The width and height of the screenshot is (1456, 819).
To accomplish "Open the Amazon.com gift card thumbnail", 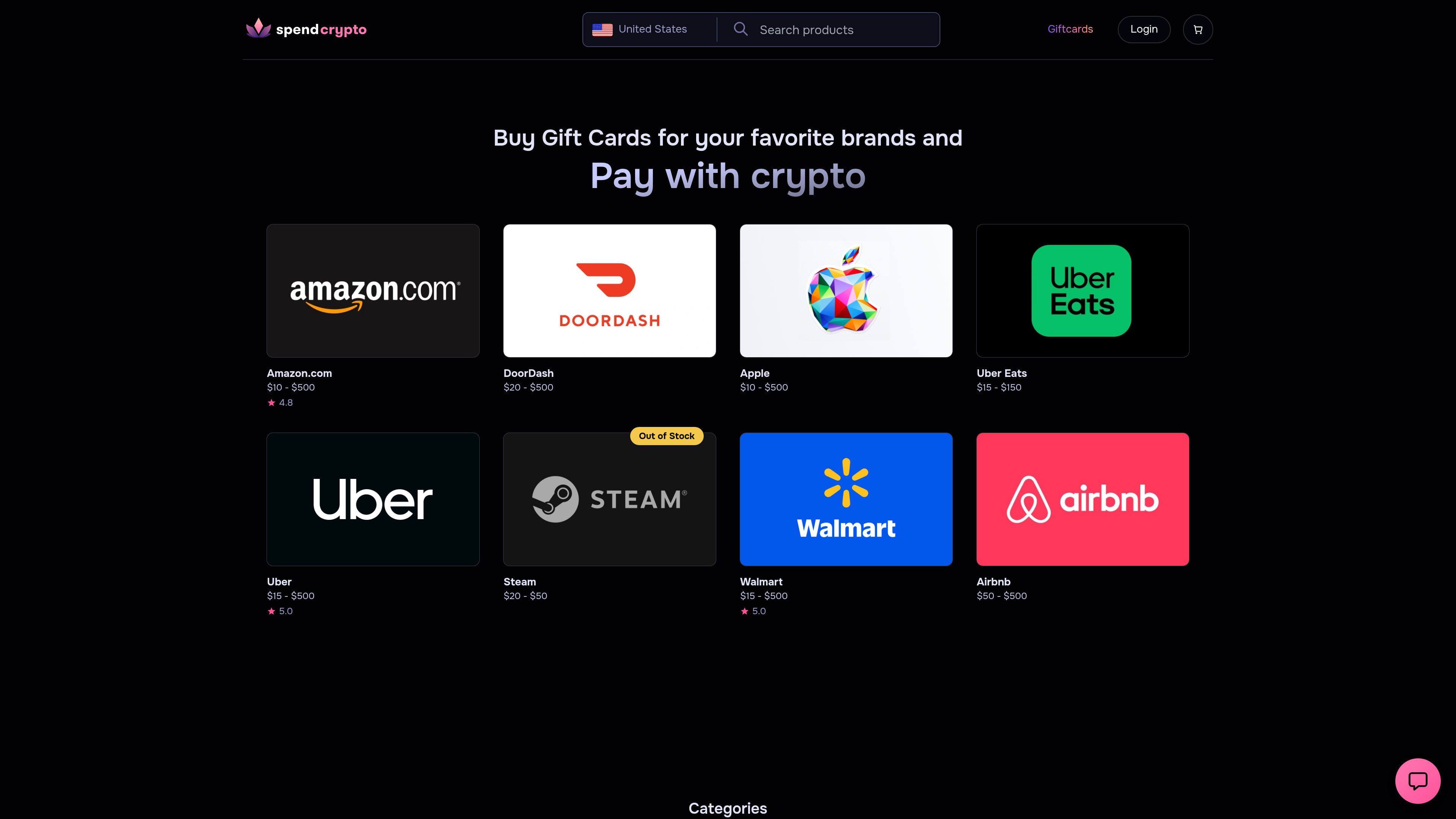I will point(373,290).
